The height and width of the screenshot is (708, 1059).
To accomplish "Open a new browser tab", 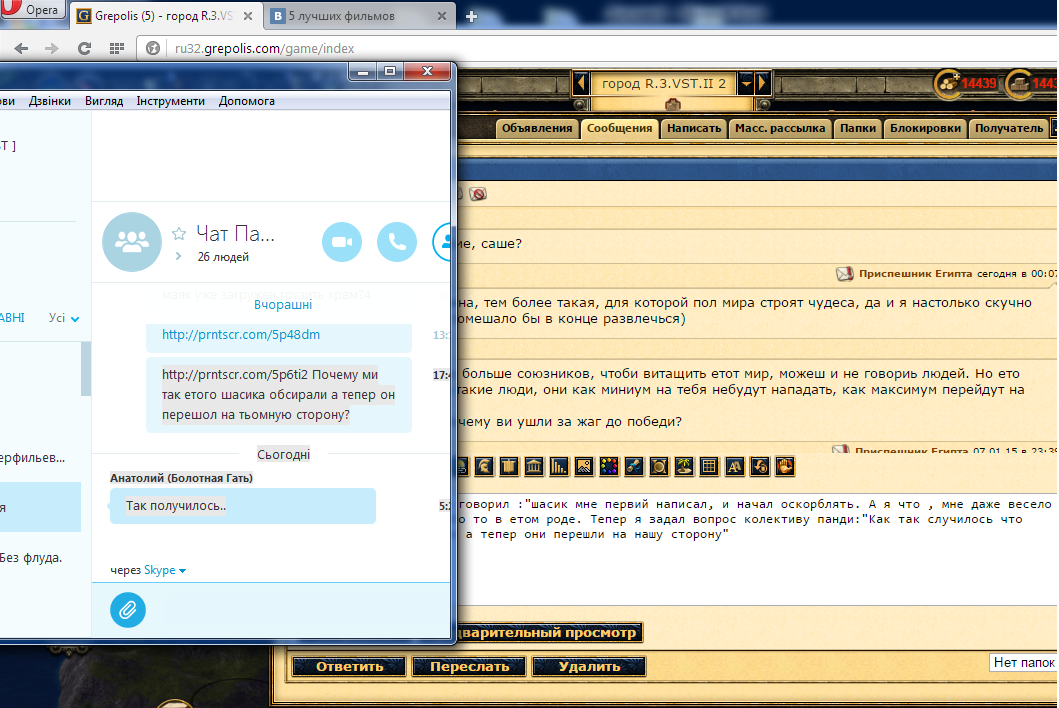I will pyautogui.click(x=471, y=16).
